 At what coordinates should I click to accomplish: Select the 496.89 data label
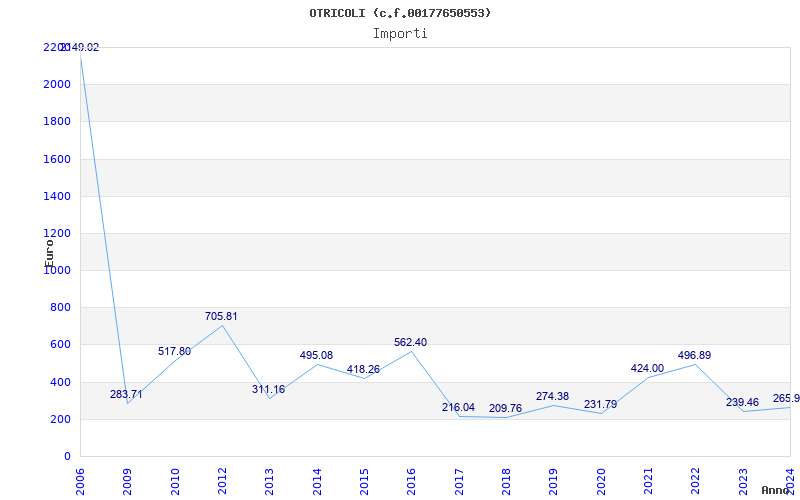pos(694,355)
